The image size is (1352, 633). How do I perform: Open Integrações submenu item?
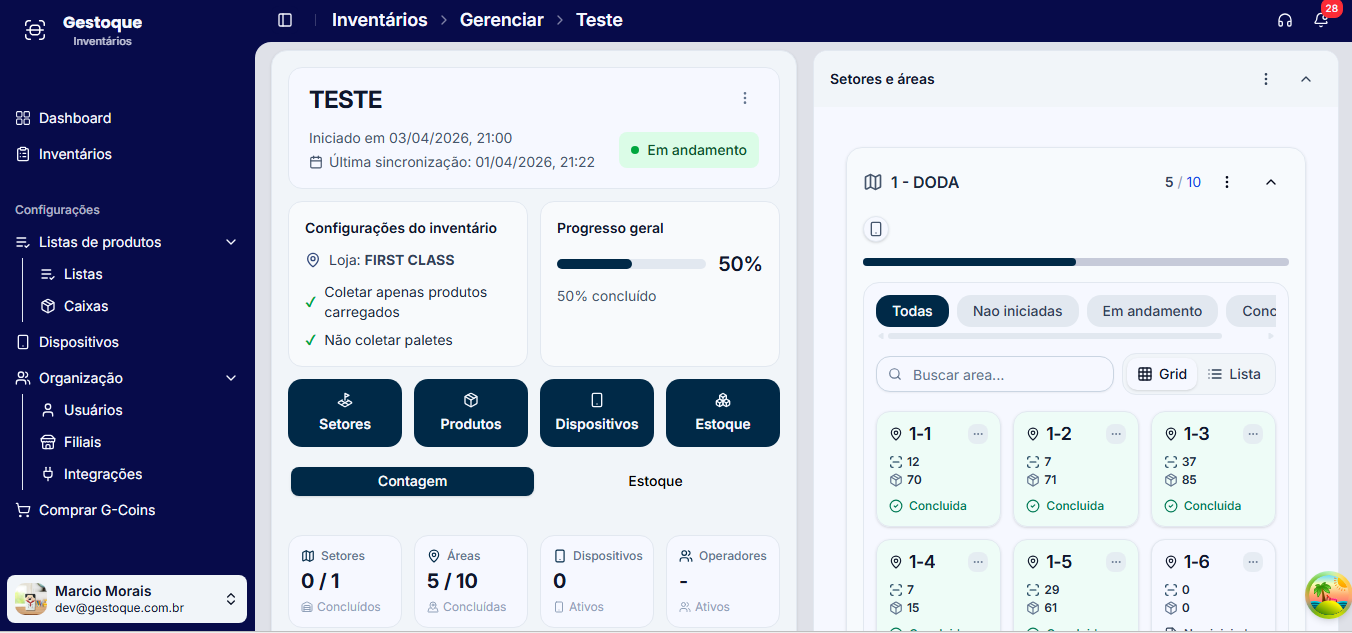point(103,474)
